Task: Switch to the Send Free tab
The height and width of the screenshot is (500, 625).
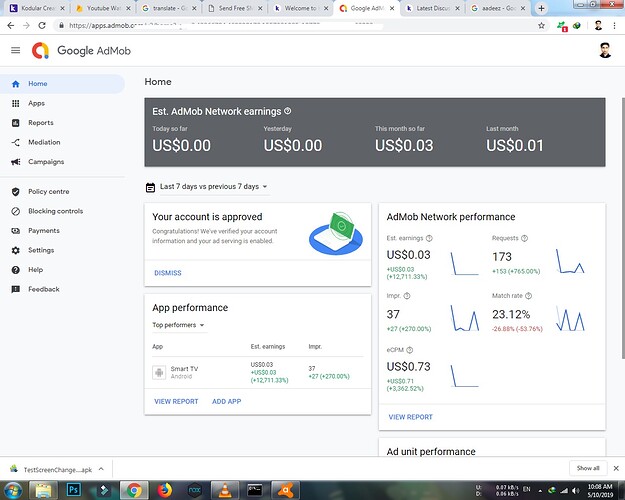Action: pos(234,8)
